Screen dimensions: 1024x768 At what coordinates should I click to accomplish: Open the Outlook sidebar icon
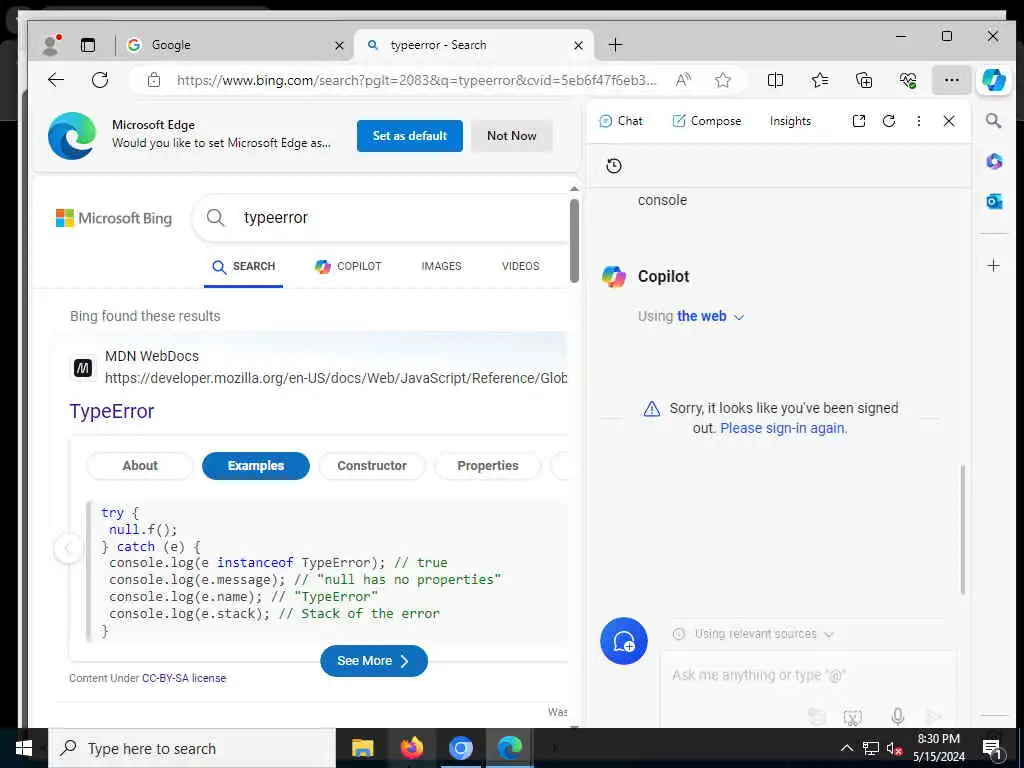pyautogui.click(x=993, y=201)
